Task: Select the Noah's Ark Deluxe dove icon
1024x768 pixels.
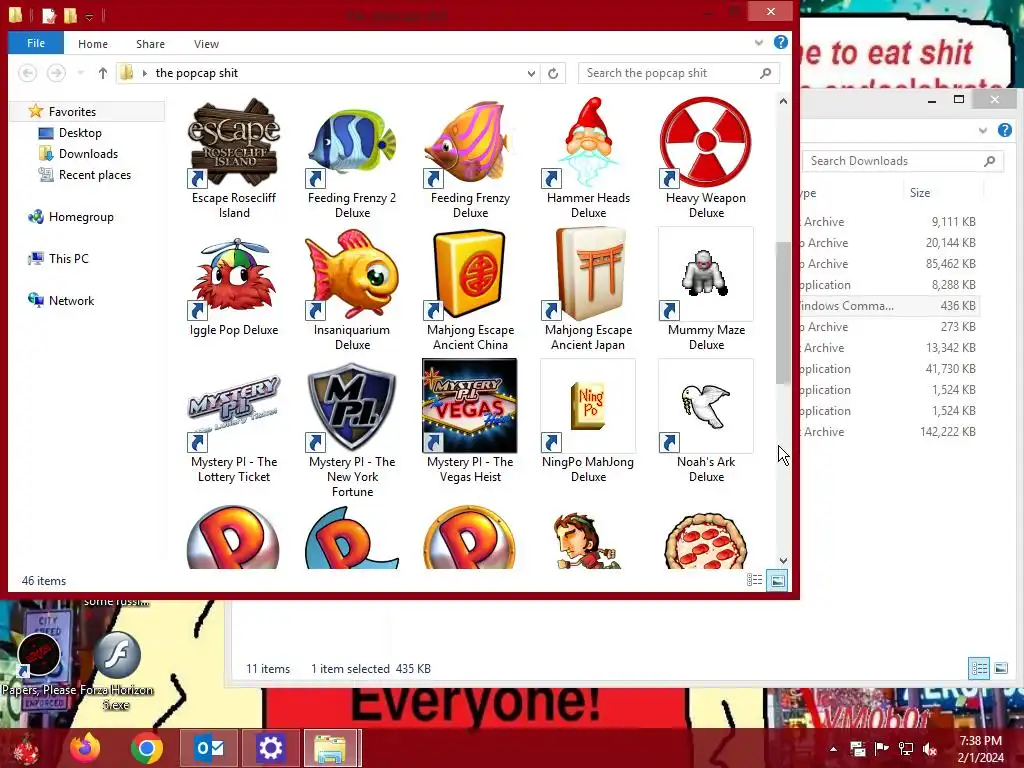Action: coord(706,406)
